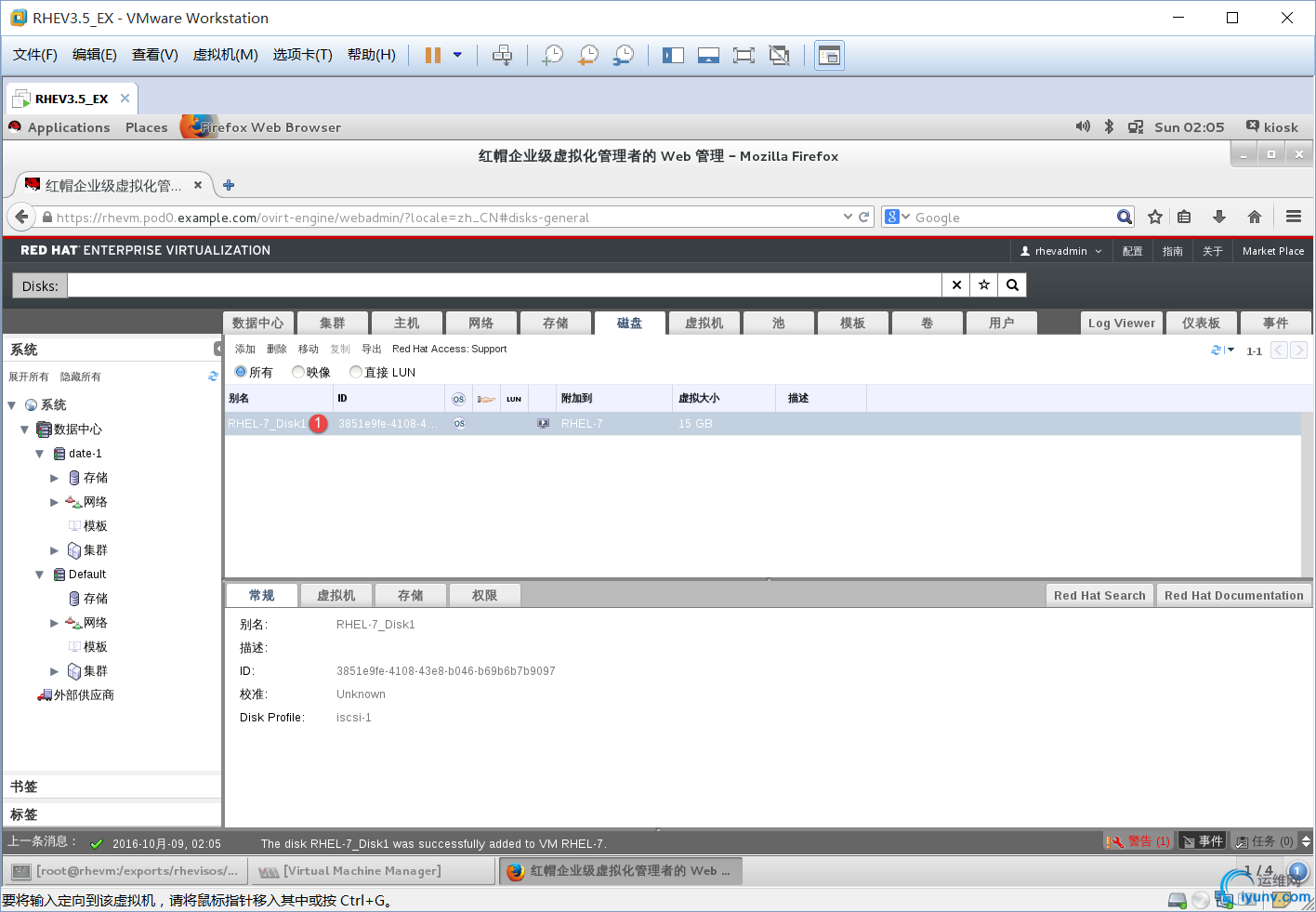Show the VMware library sidebar view
Screen dimensions: 1316x912
click(x=673, y=55)
